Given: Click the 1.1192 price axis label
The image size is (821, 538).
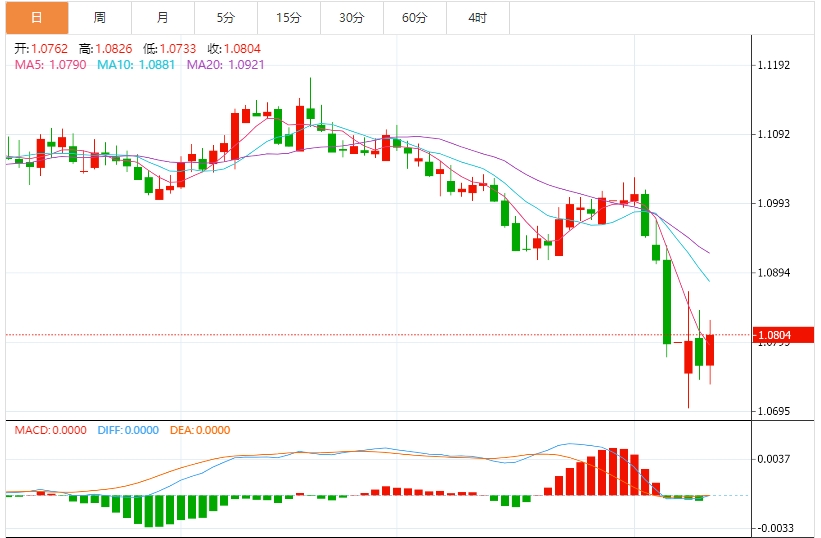Looking at the screenshot, I should tap(774, 65).
